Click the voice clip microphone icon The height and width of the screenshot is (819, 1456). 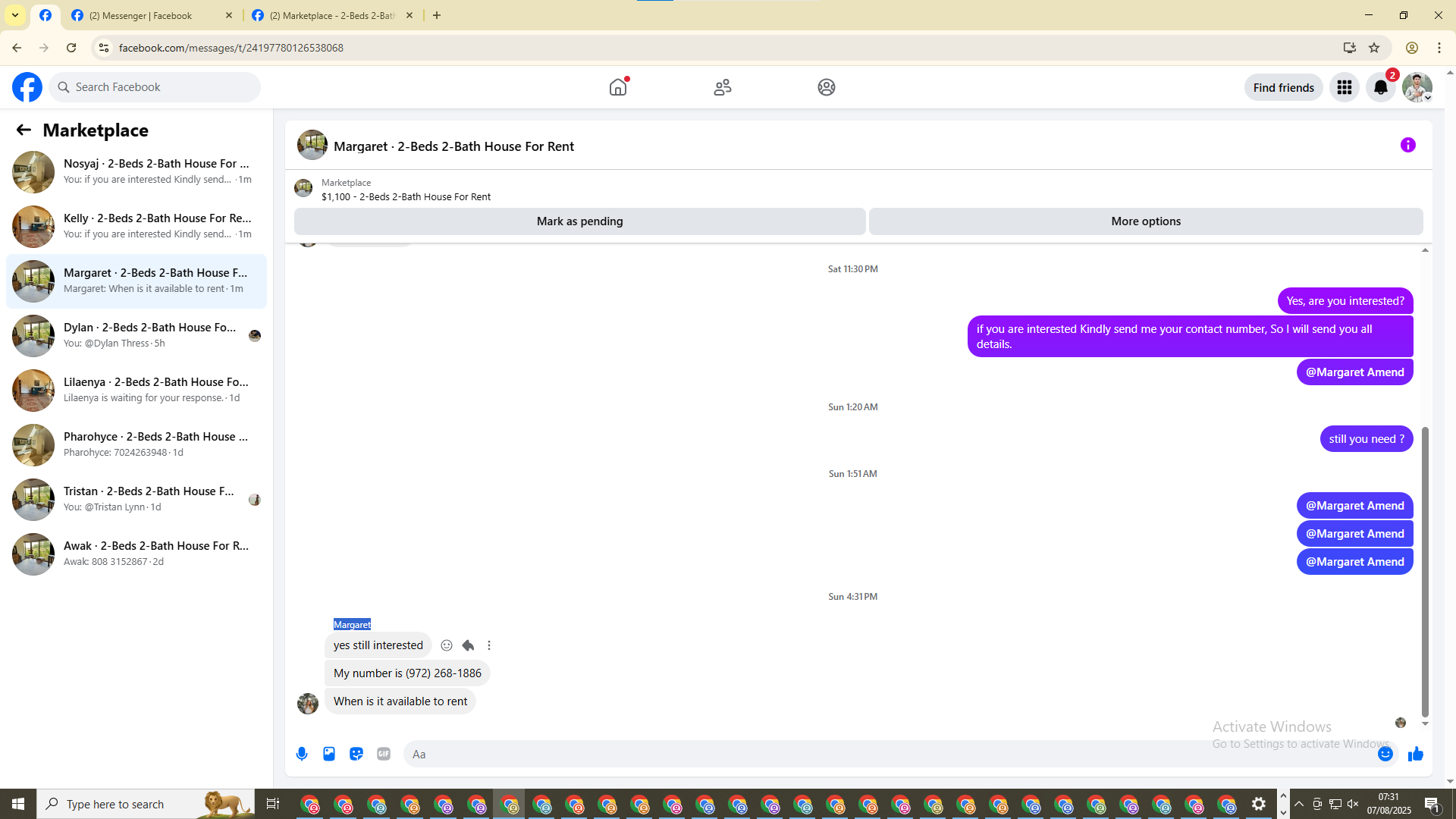pos(302,754)
